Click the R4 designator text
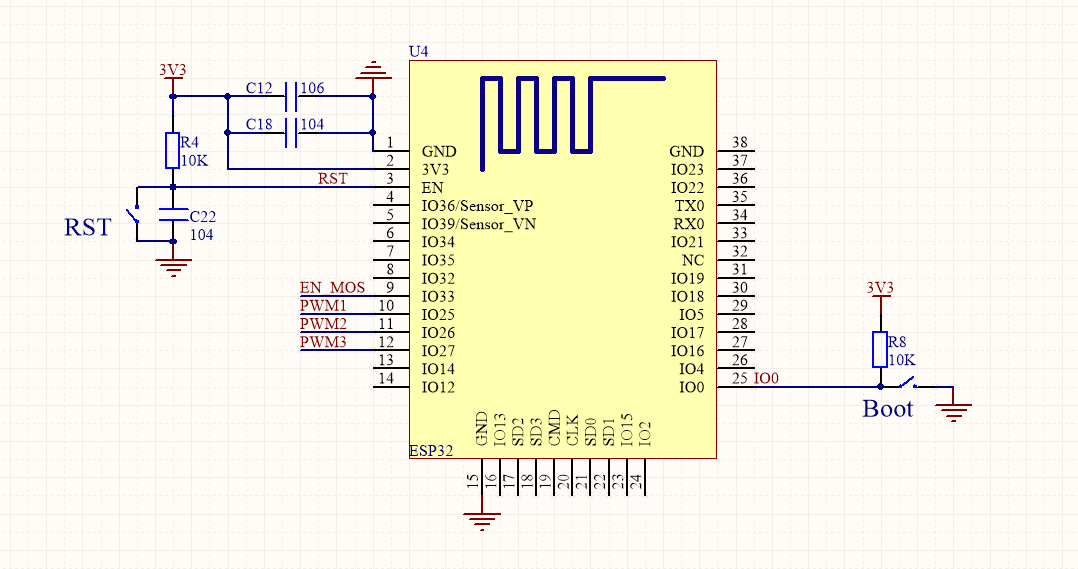The width and height of the screenshot is (1078, 569). click(x=189, y=142)
